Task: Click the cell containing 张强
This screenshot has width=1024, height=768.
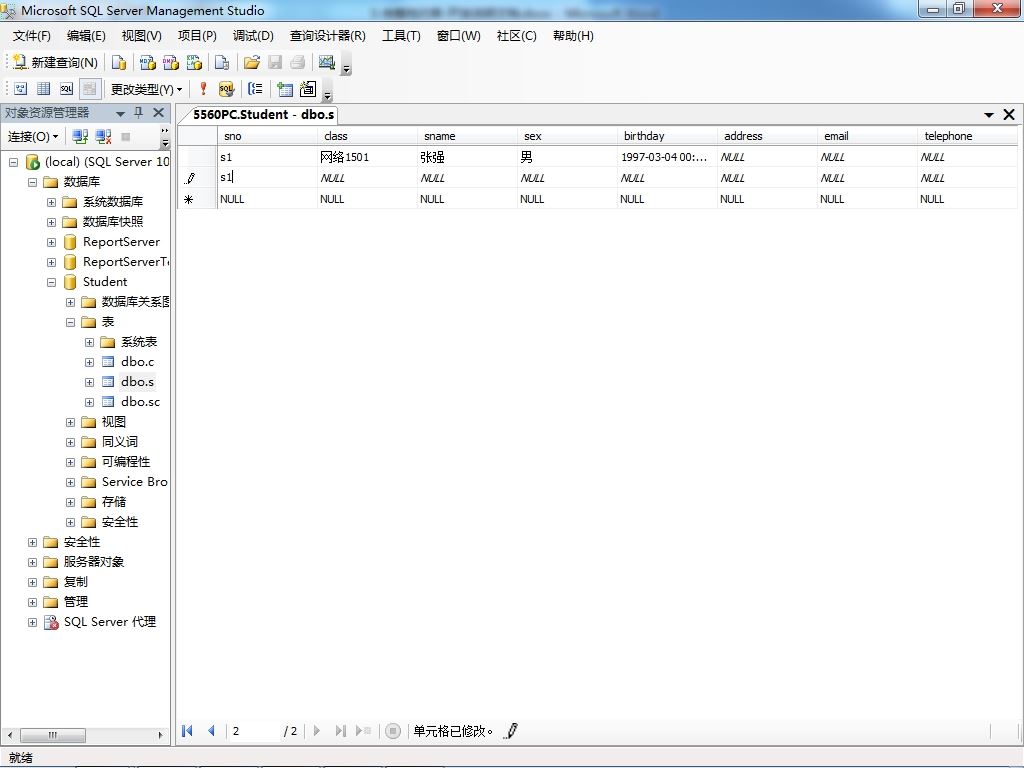Action: 467,157
